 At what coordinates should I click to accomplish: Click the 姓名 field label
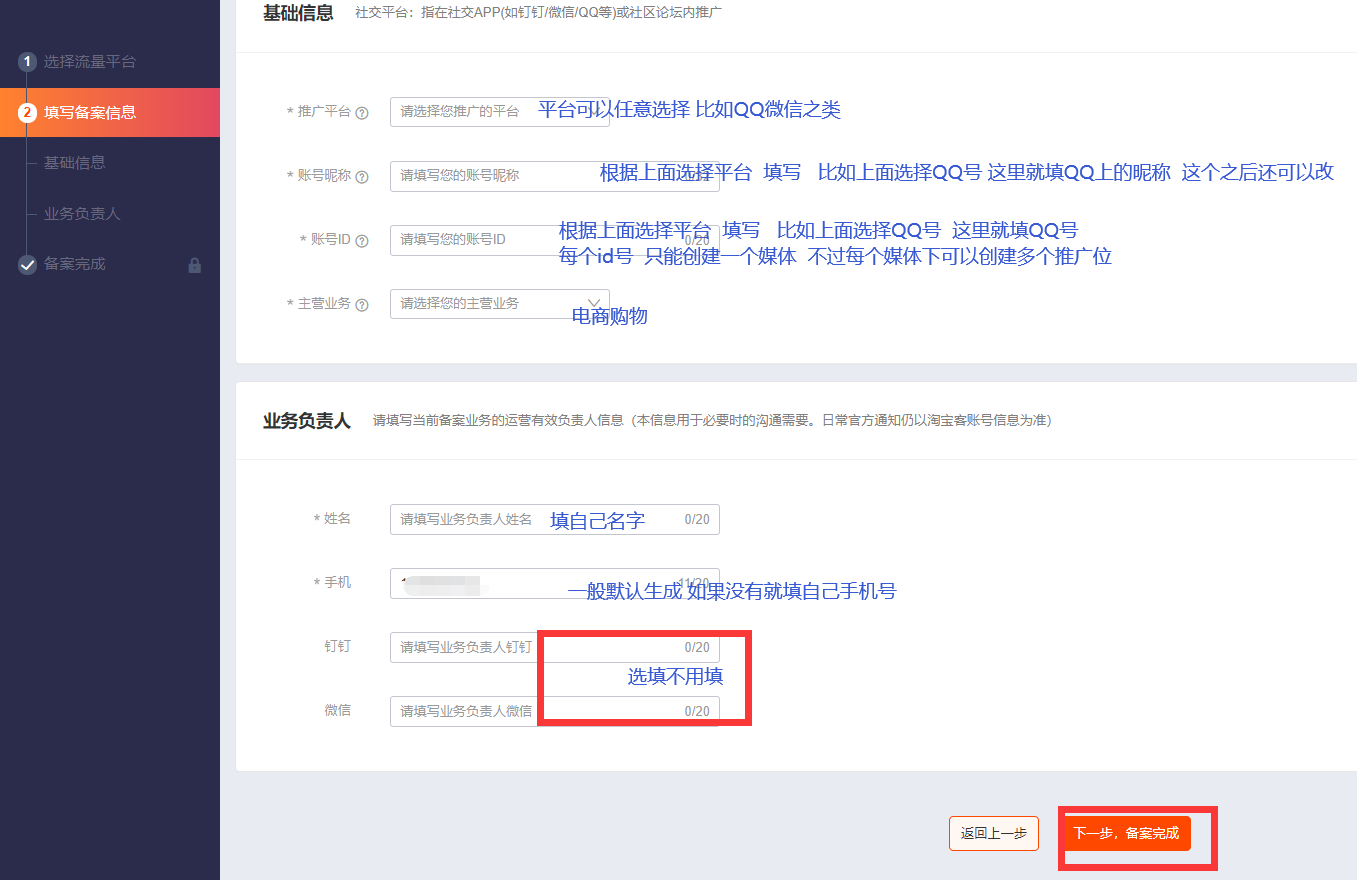(x=338, y=519)
